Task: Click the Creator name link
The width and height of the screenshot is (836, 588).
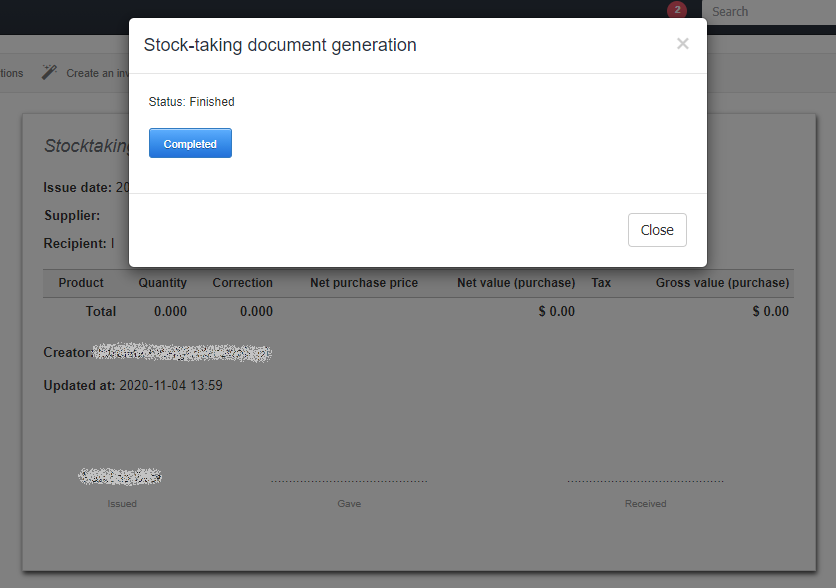Action: 185,352
